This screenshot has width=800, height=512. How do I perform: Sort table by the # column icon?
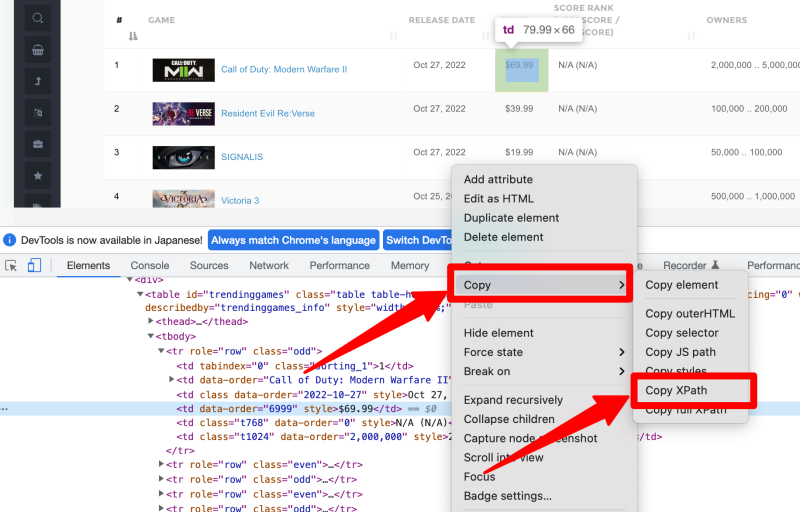tap(133, 36)
